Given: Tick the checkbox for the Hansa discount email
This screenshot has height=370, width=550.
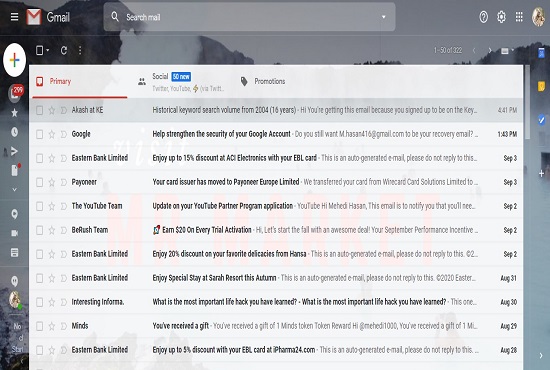Looking at the screenshot, I should [x=40, y=254].
